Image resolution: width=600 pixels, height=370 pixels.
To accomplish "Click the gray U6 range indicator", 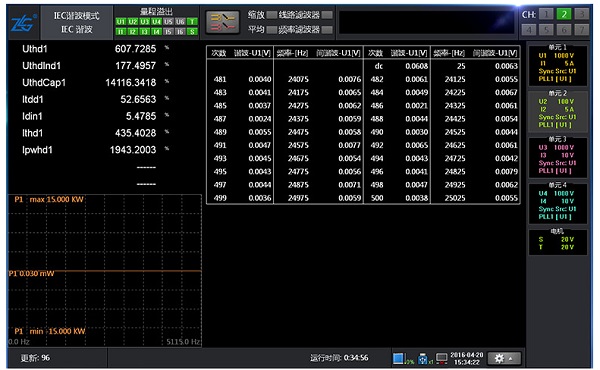I will coord(180,21).
